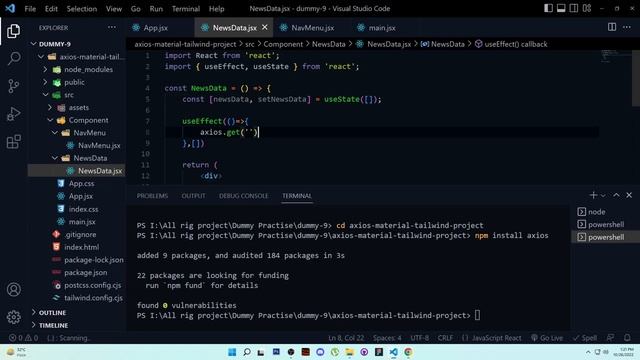The width and height of the screenshot is (640, 360).
Task: Toggle secondary side bar layout icon
Action: pyautogui.click(x=574, y=8)
